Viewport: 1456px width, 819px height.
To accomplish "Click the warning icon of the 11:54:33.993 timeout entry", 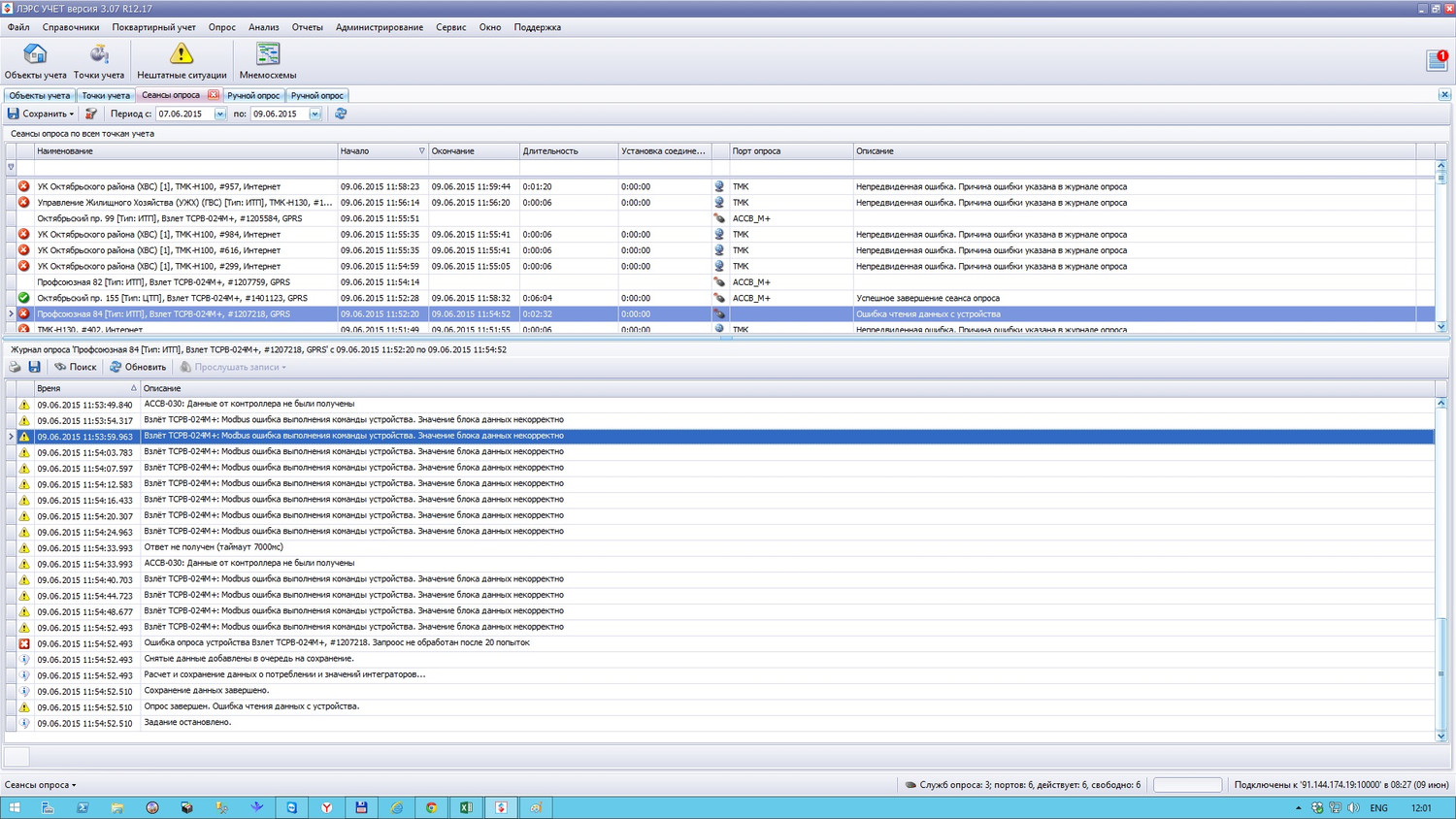I will [x=24, y=547].
